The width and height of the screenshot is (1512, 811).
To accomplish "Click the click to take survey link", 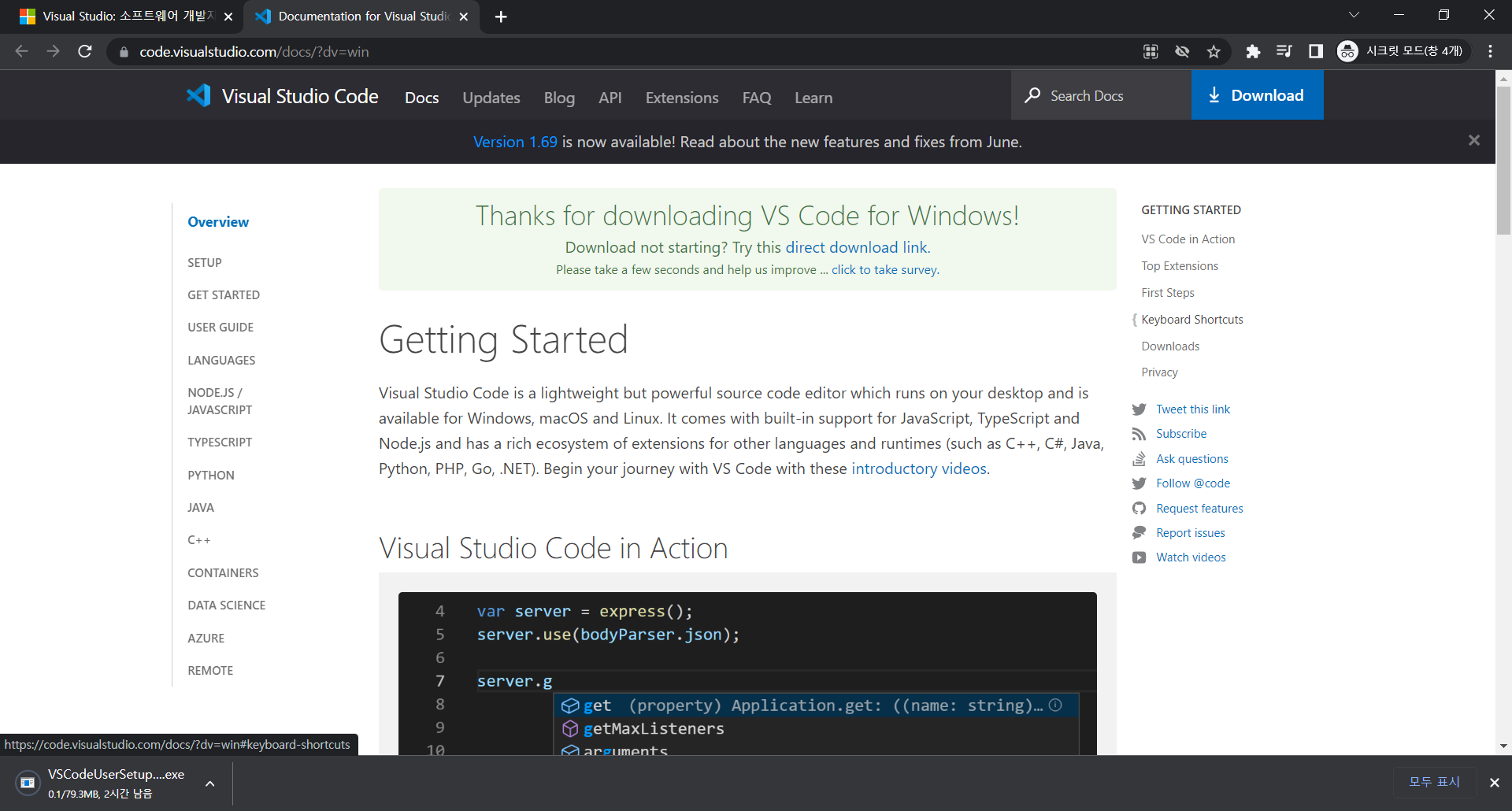I will [884, 269].
